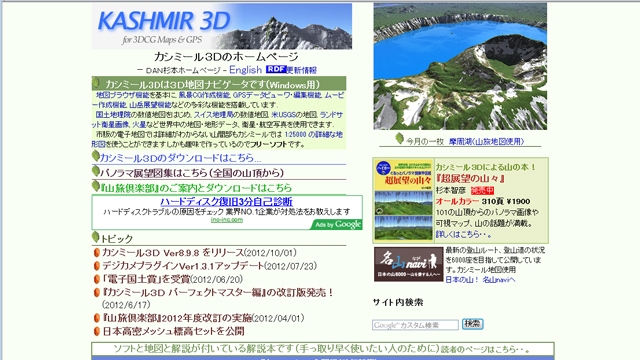Open the Mashu lake 3D render image

[460, 67]
